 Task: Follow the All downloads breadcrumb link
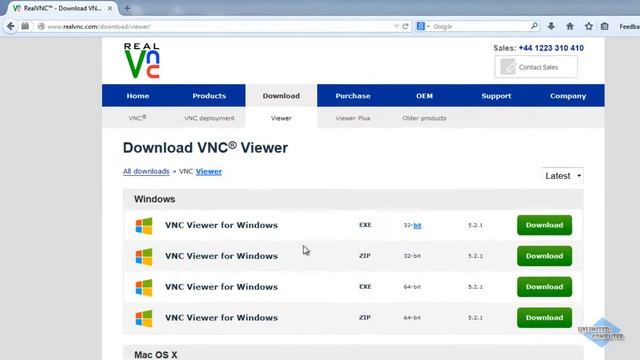146,171
